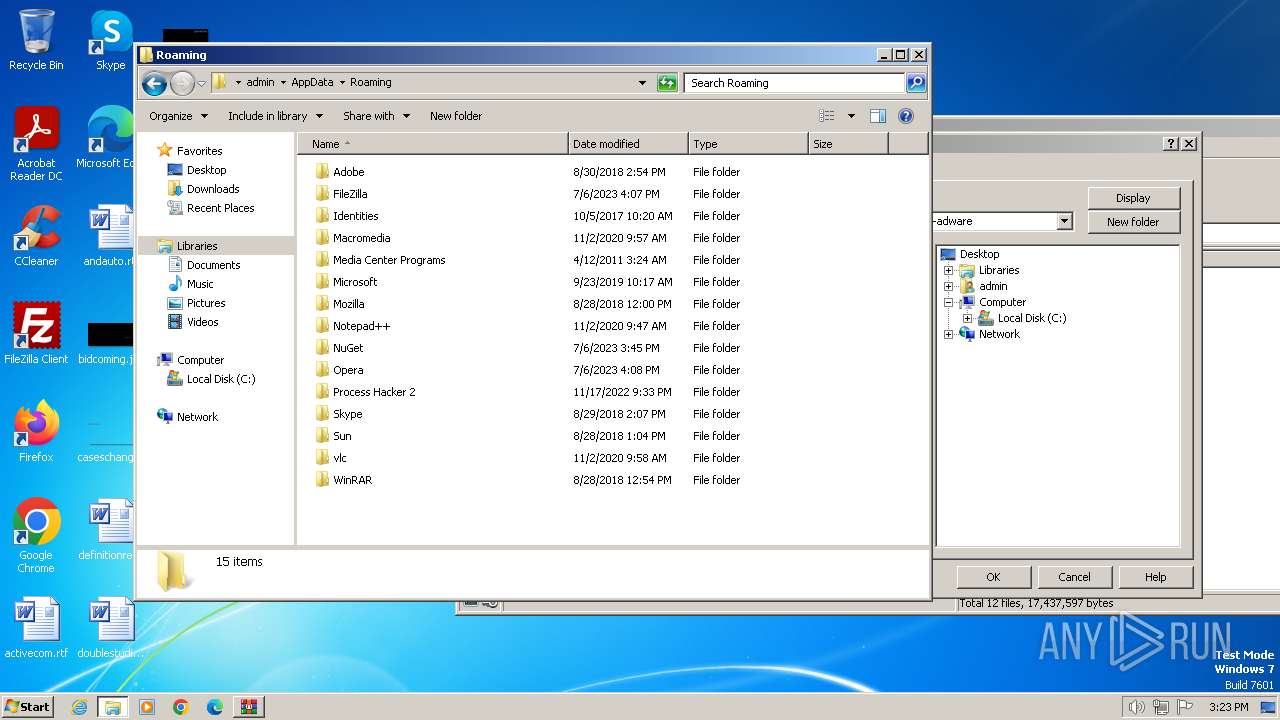Open the path combo box in dialog

click(1064, 221)
